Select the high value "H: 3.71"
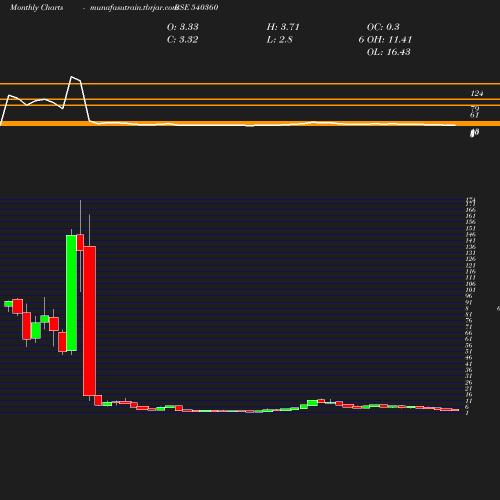This screenshot has height=500, width=500. click(x=283, y=27)
